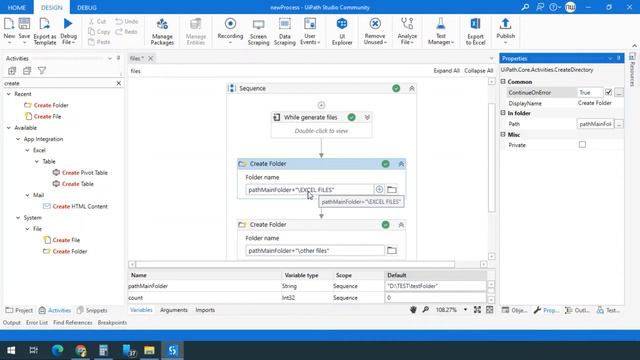Open the Error List panel

tap(37, 322)
